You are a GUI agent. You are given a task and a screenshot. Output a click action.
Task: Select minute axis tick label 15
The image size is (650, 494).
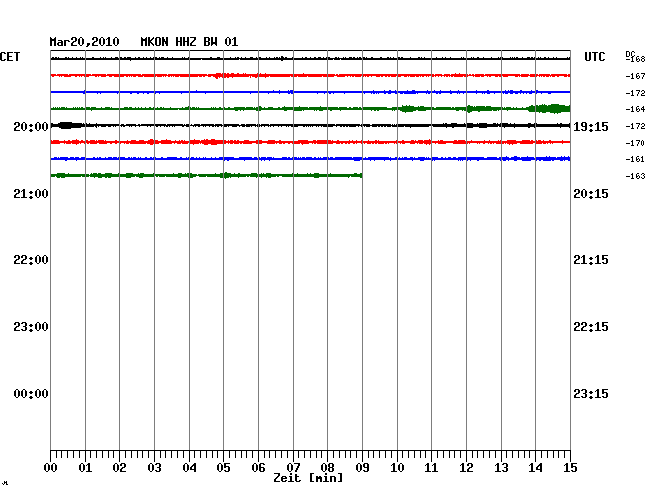570,468
